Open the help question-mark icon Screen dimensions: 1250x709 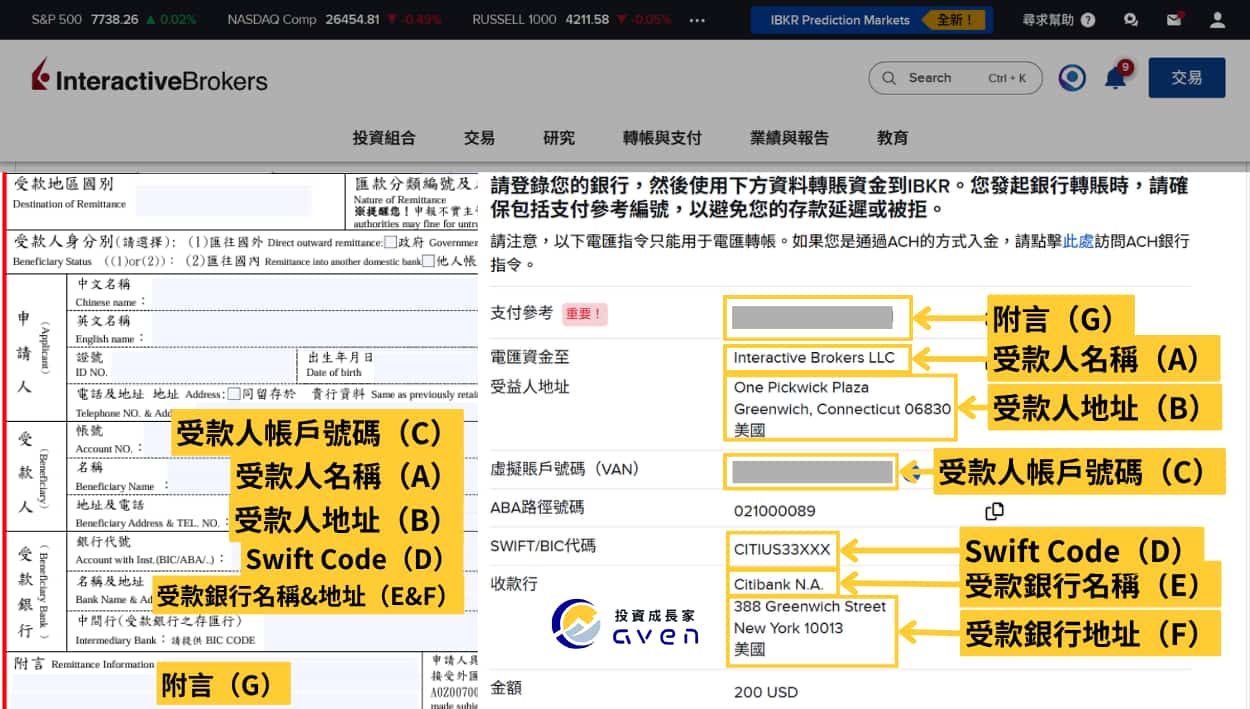1088,20
